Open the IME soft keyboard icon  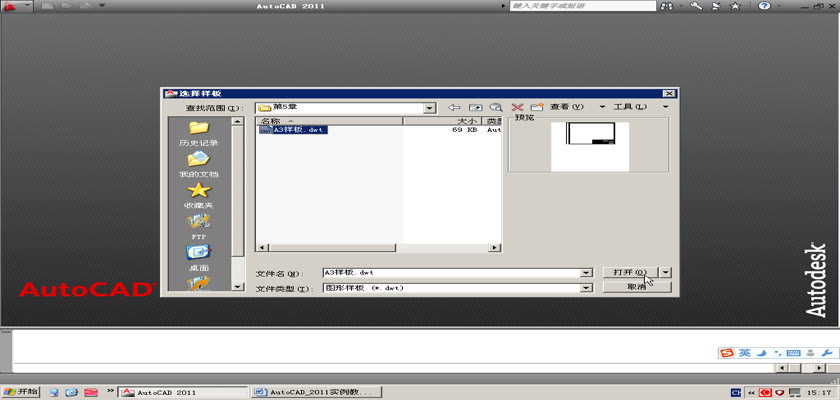click(794, 353)
